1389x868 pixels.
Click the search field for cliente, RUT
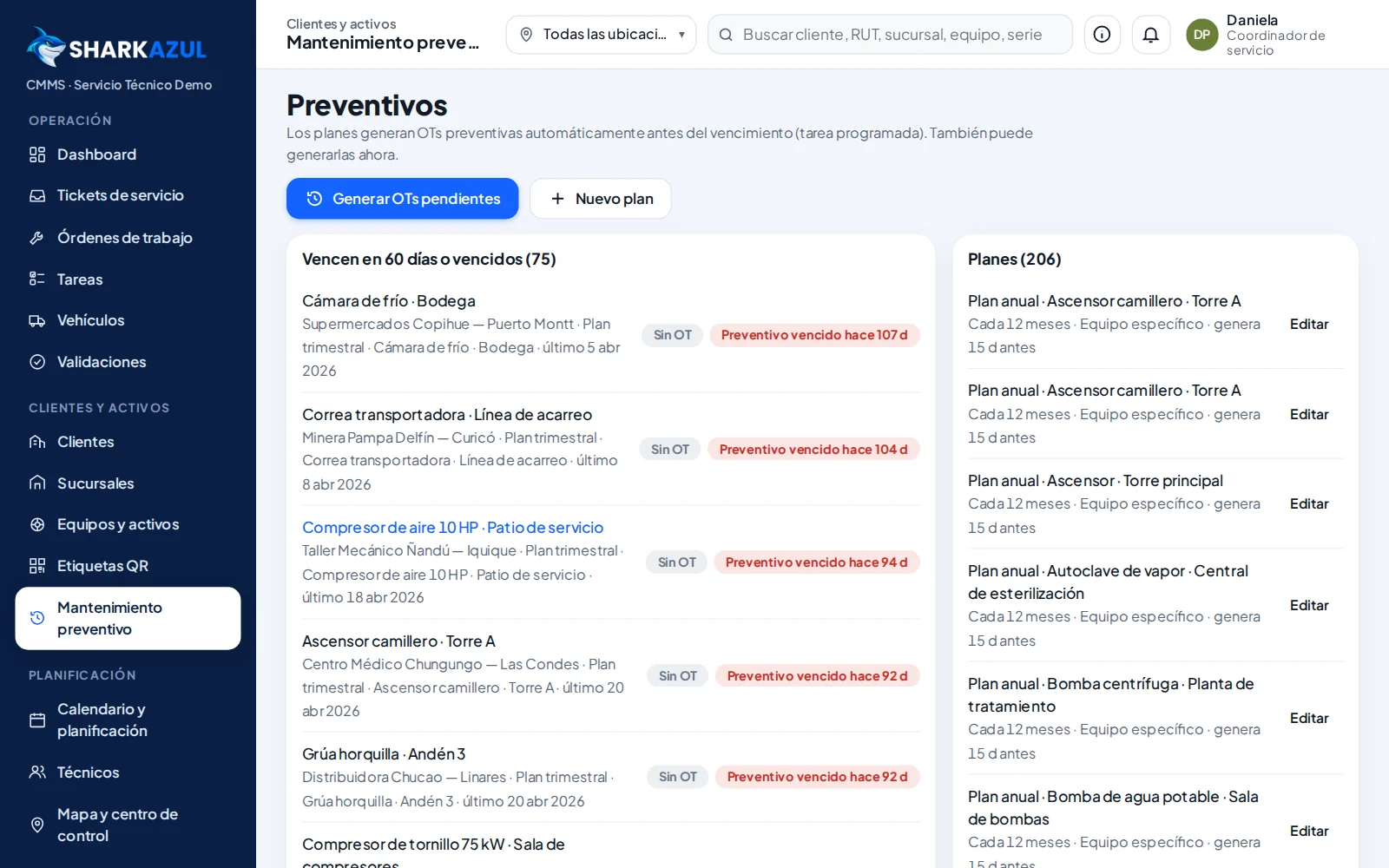890,35
